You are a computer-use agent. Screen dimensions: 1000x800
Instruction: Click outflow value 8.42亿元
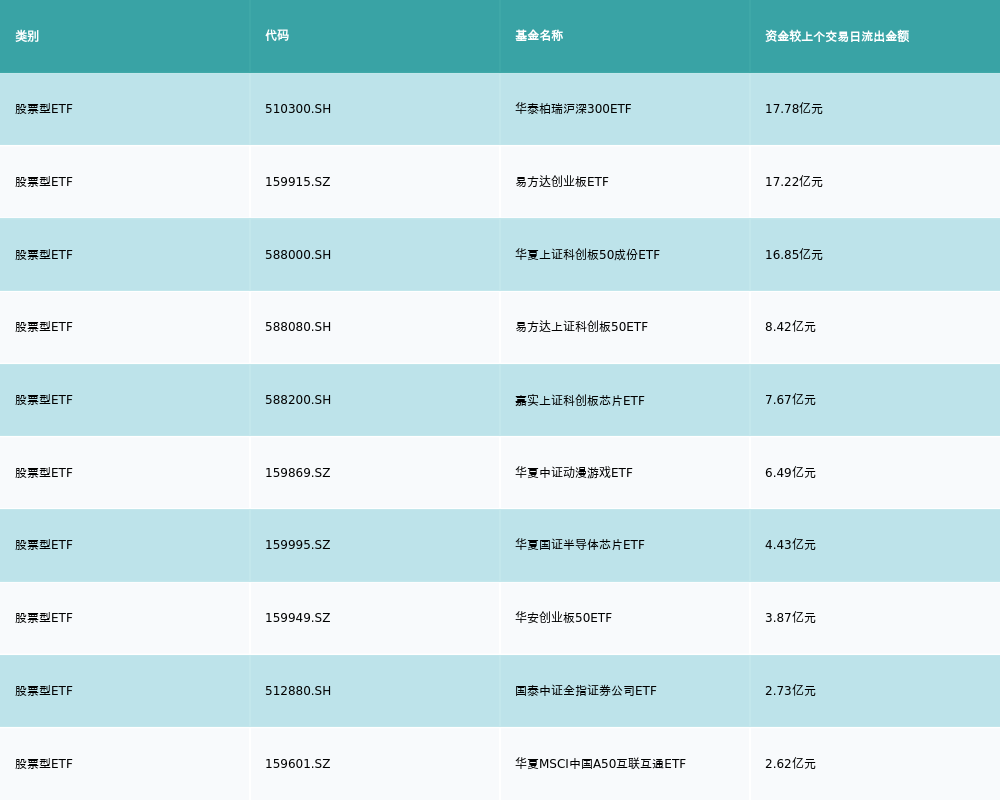(x=790, y=327)
